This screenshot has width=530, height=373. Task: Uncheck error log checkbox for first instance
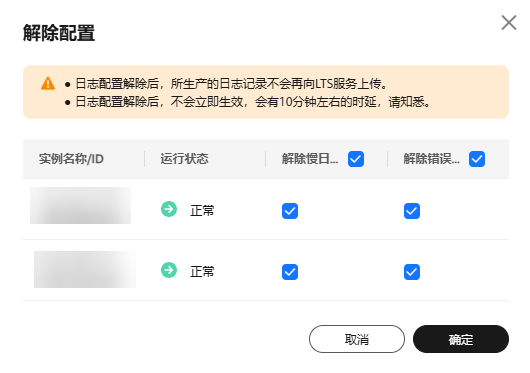tap(412, 211)
